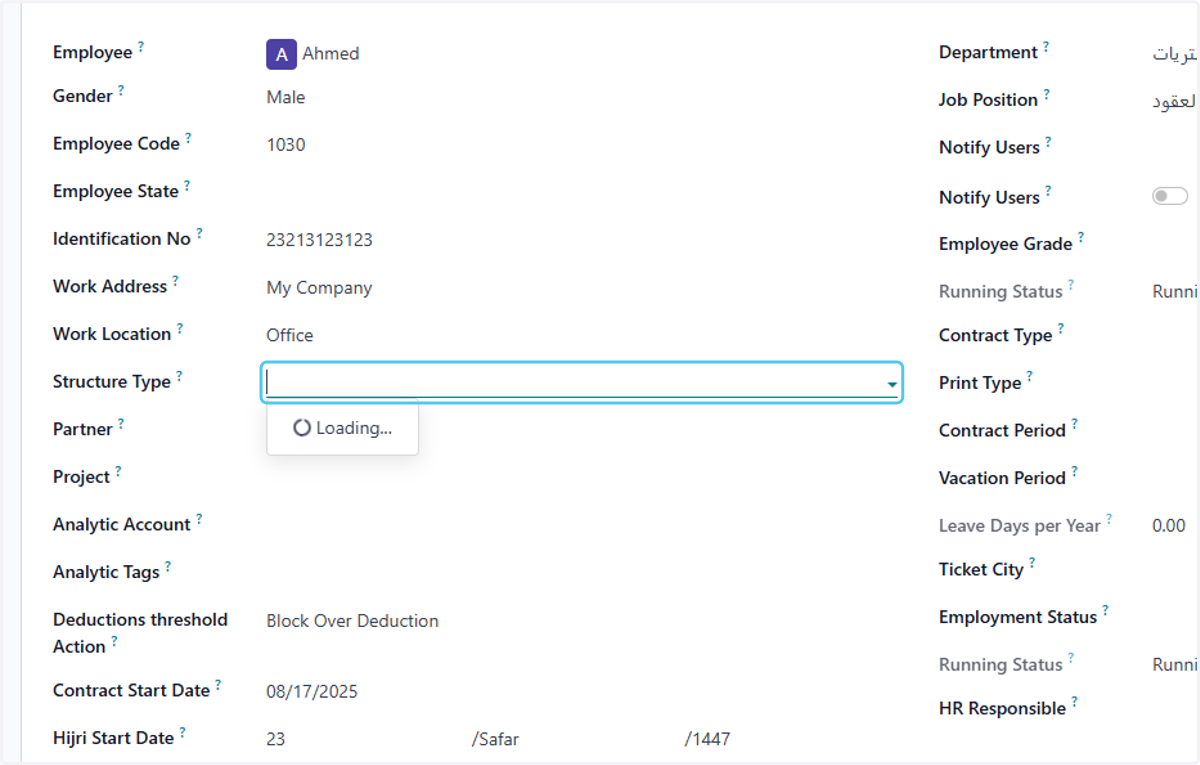Click the Ticket City field label
This screenshot has width=1200, height=765.
(981, 570)
